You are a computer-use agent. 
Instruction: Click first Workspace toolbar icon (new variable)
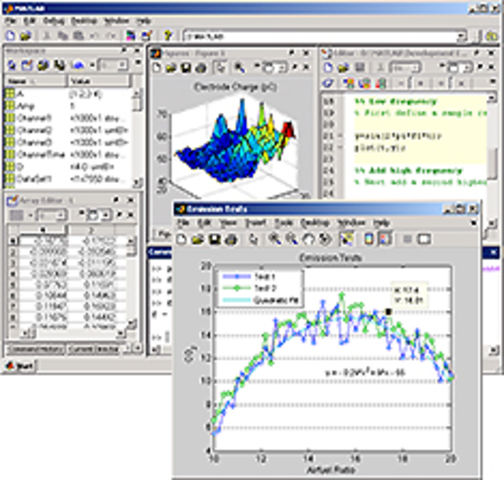[x=12, y=65]
